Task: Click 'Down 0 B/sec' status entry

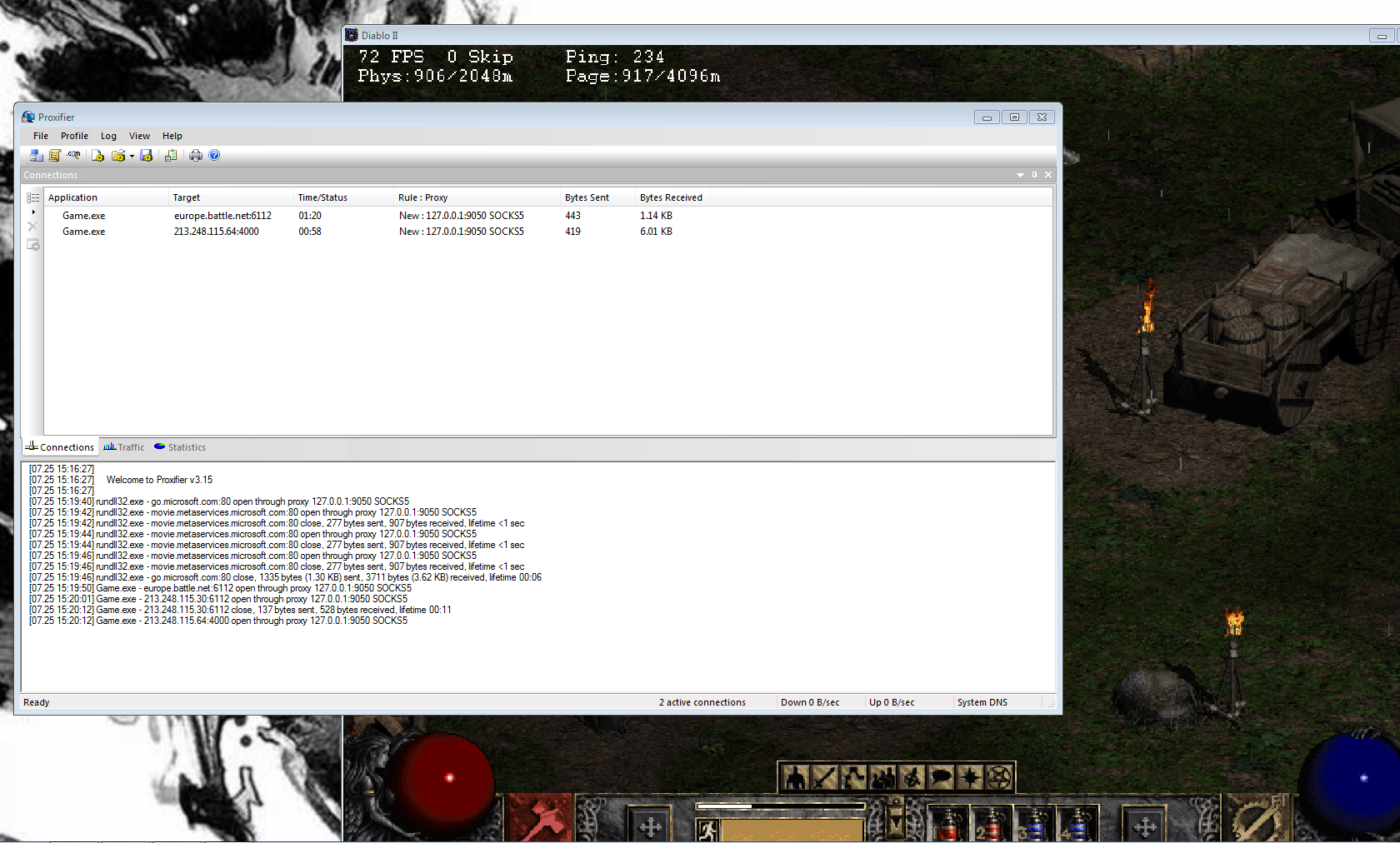Action: (810, 702)
